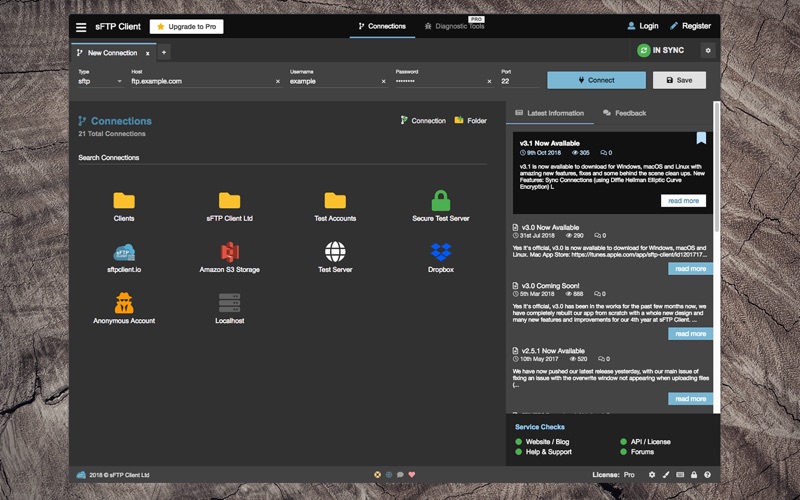Click the lock icon in status bar
800x500 pixels.
coord(693,475)
